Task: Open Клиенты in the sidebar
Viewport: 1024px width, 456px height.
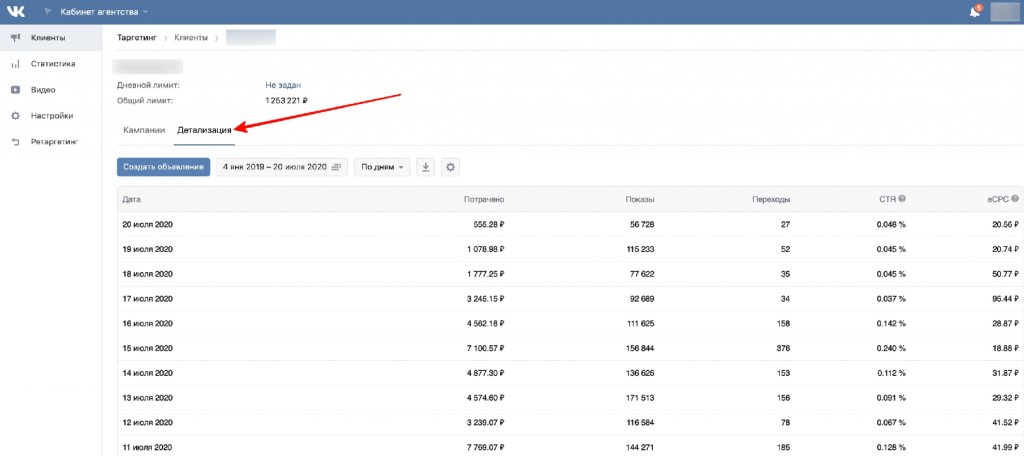Action: click(x=48, y=38)
